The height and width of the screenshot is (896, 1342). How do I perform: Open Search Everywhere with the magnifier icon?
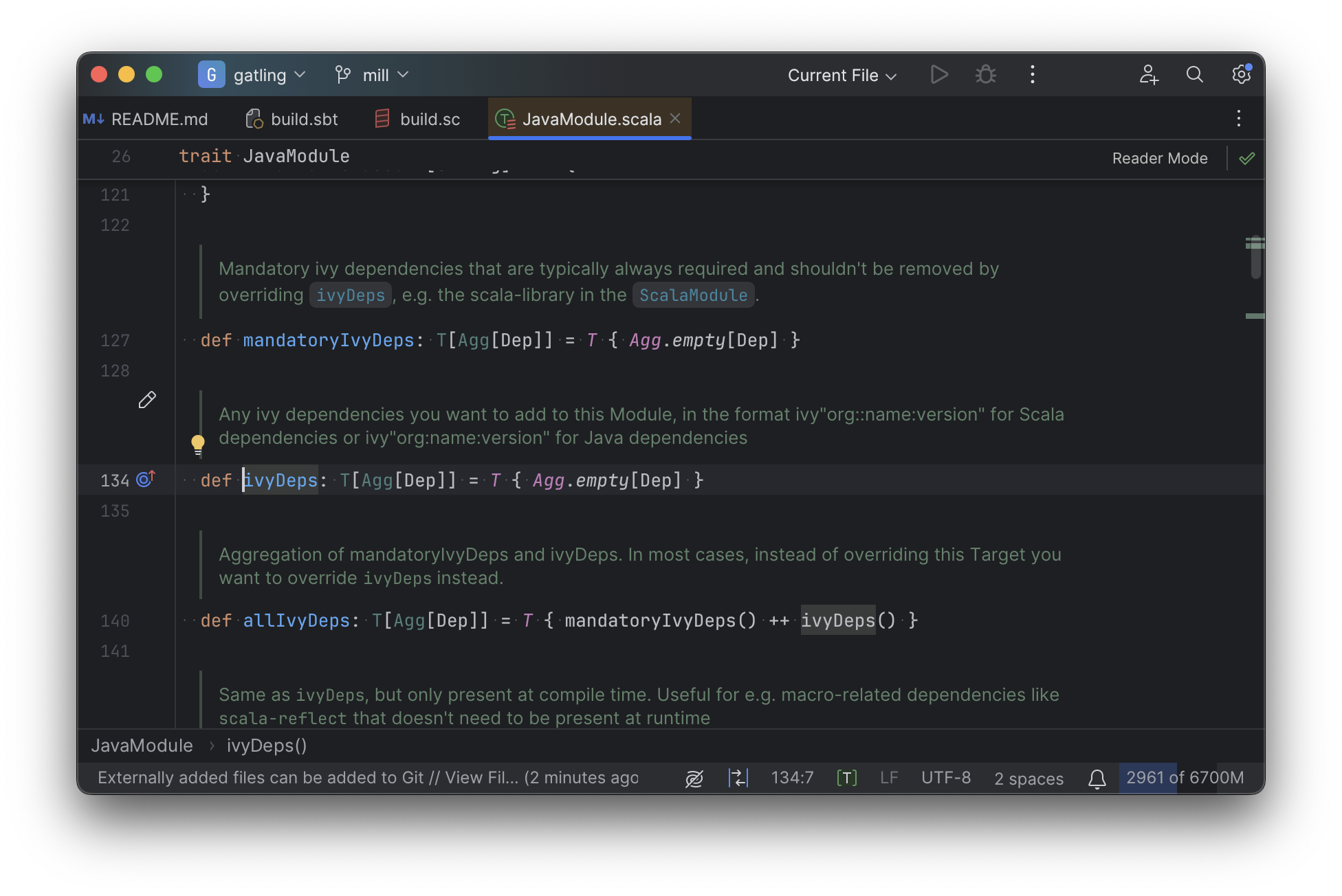1194,74
